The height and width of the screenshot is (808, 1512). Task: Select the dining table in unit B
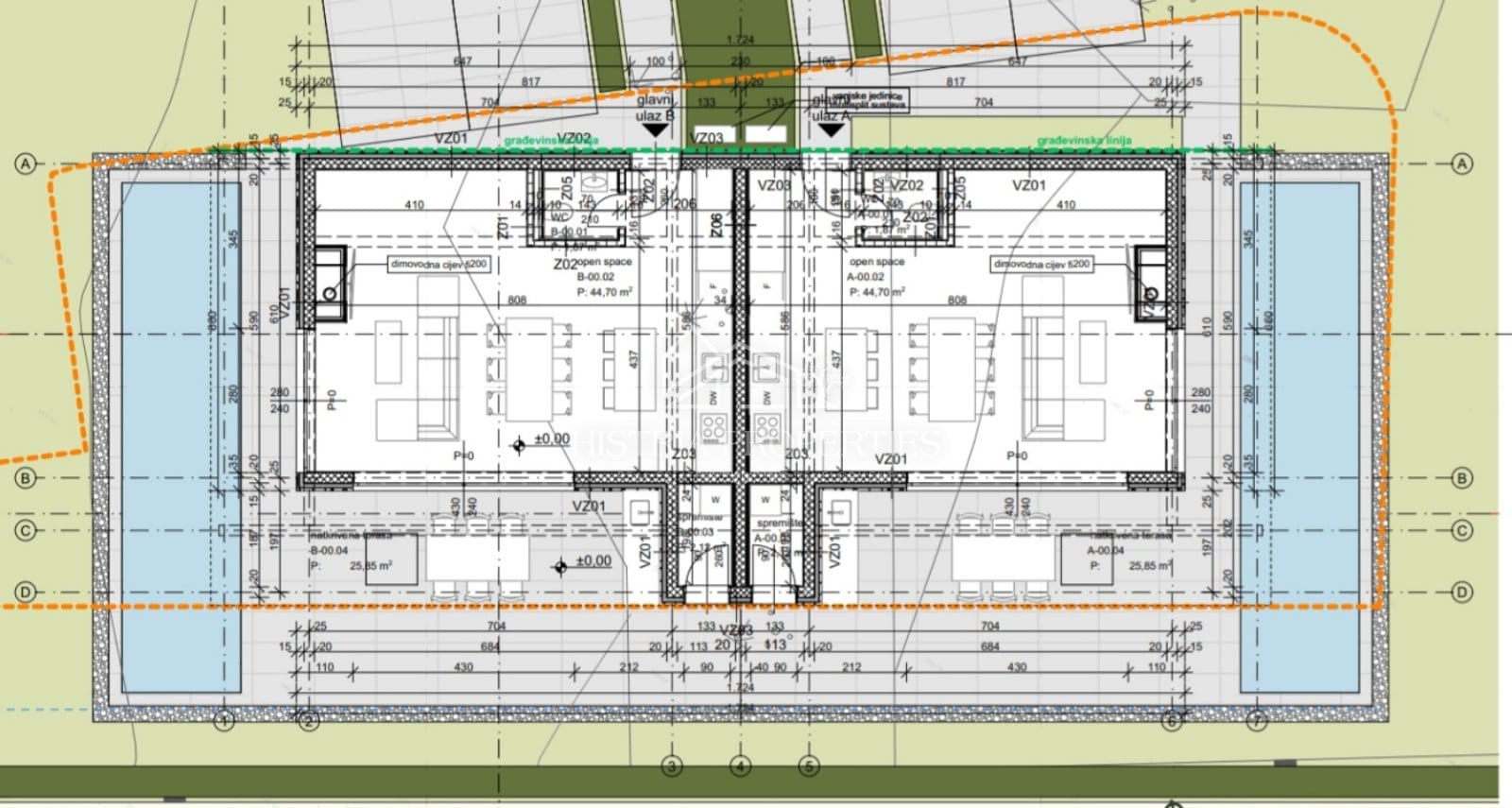coord(529,369)
